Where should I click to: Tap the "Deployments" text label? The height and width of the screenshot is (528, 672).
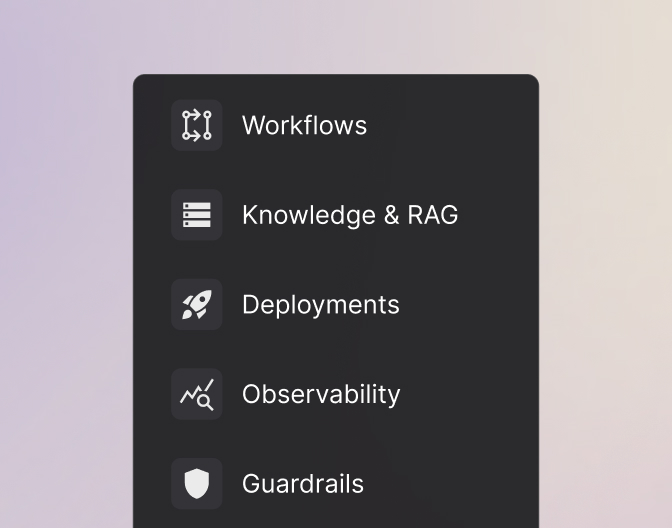tap(321, 305)
